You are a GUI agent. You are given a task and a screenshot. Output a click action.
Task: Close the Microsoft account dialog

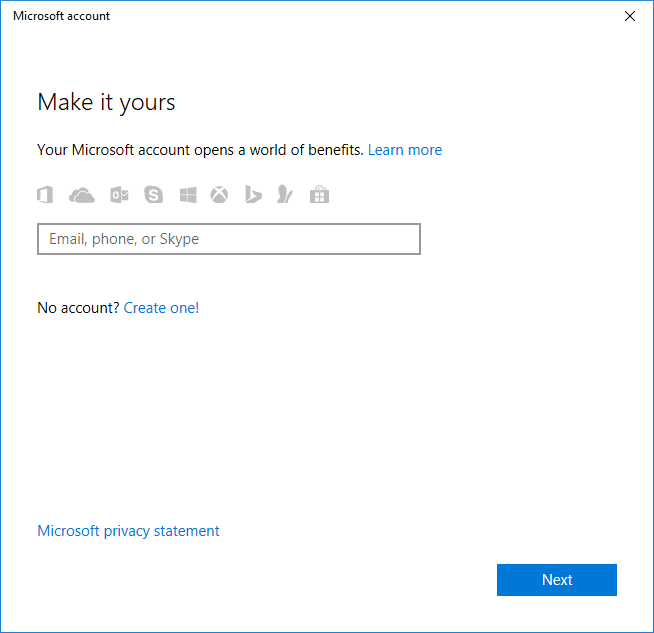630,16
